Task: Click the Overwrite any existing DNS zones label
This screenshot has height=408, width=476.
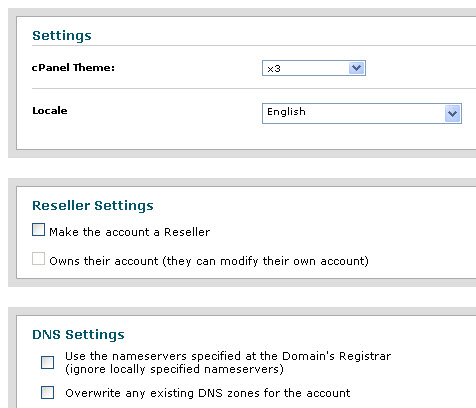Action: coord(208,393)
